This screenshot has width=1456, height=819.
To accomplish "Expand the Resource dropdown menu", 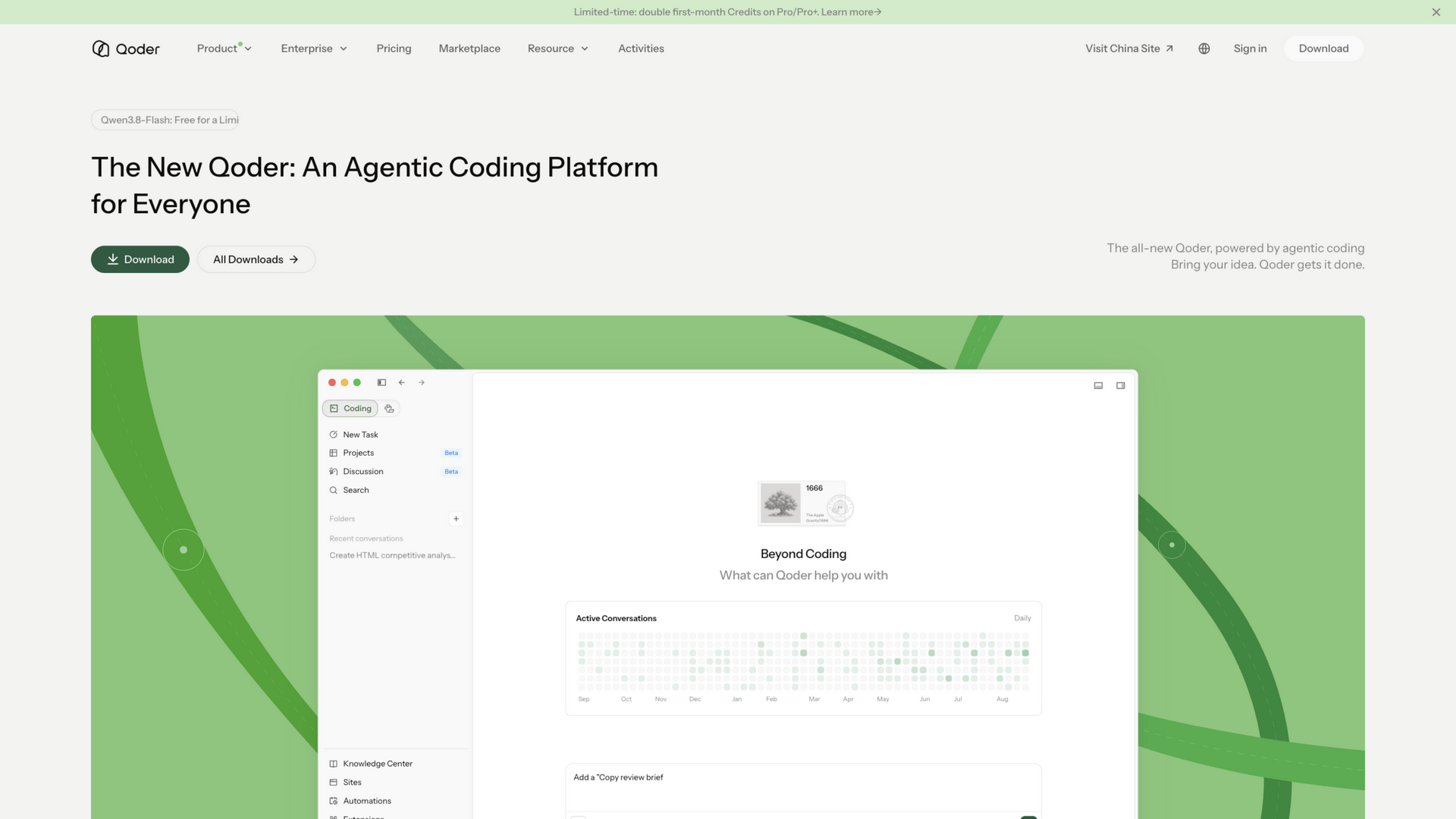I will tap(558, 49).
